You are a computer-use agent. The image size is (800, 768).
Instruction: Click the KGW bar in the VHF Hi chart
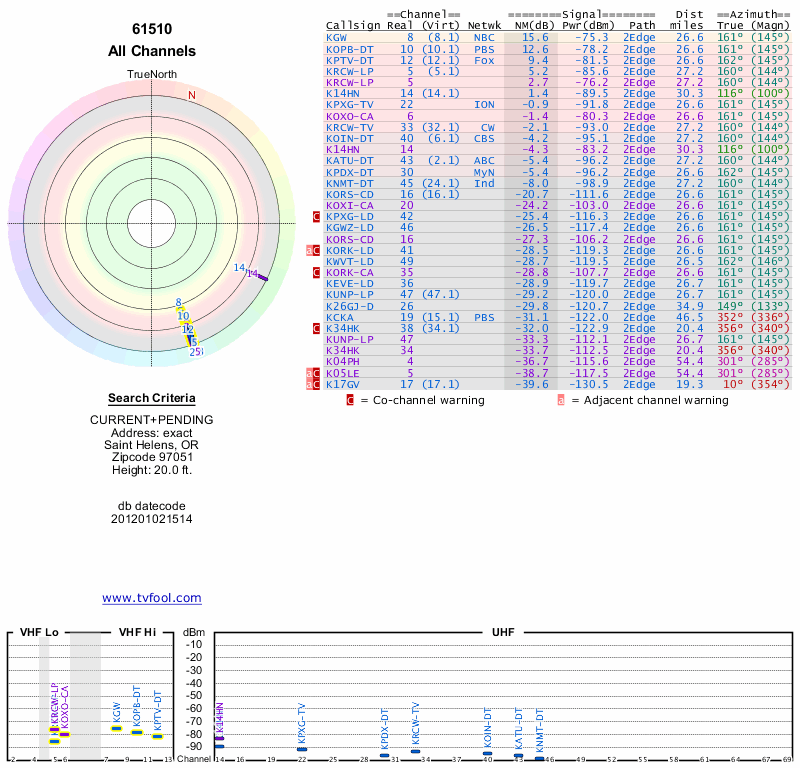tap(117, 729)
